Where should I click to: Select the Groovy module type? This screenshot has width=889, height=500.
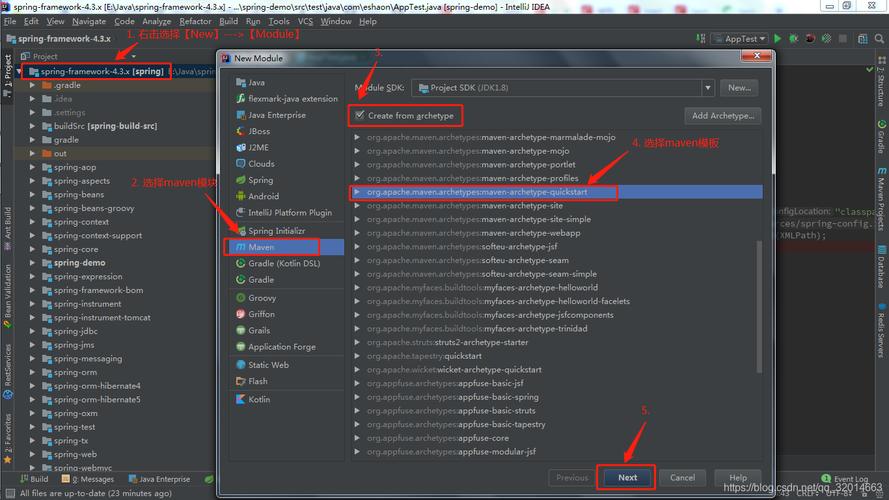click(x=256, y=298)
